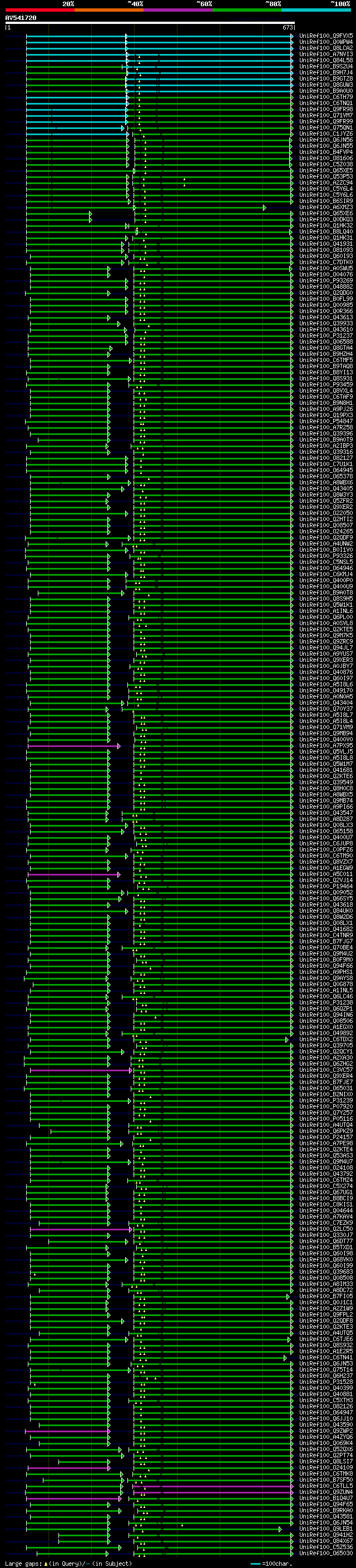Click the cyan =100char. scale legend
The image size is (356, 1568).
click(271, 1564)
